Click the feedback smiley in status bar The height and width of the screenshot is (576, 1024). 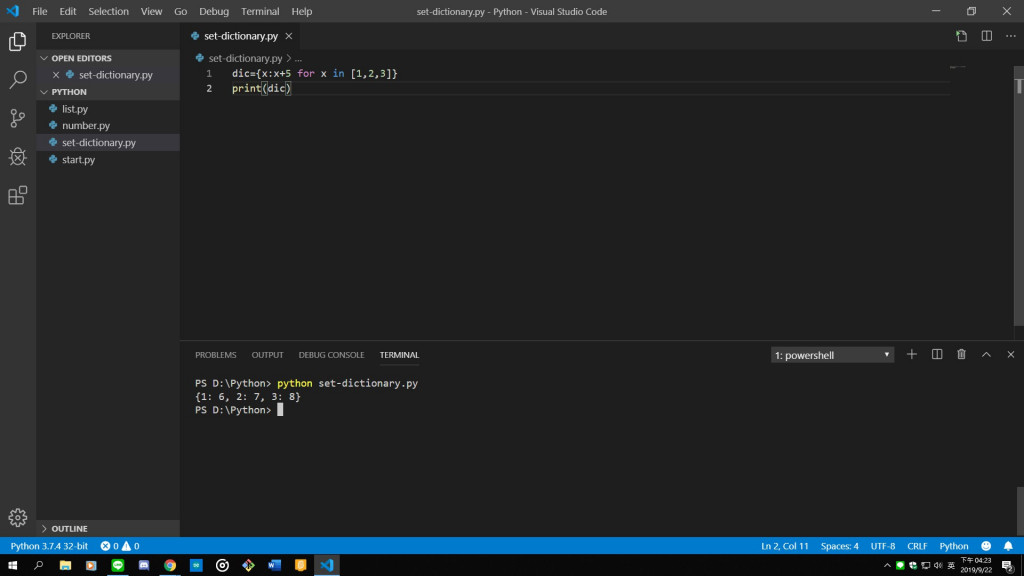[986, 546]
